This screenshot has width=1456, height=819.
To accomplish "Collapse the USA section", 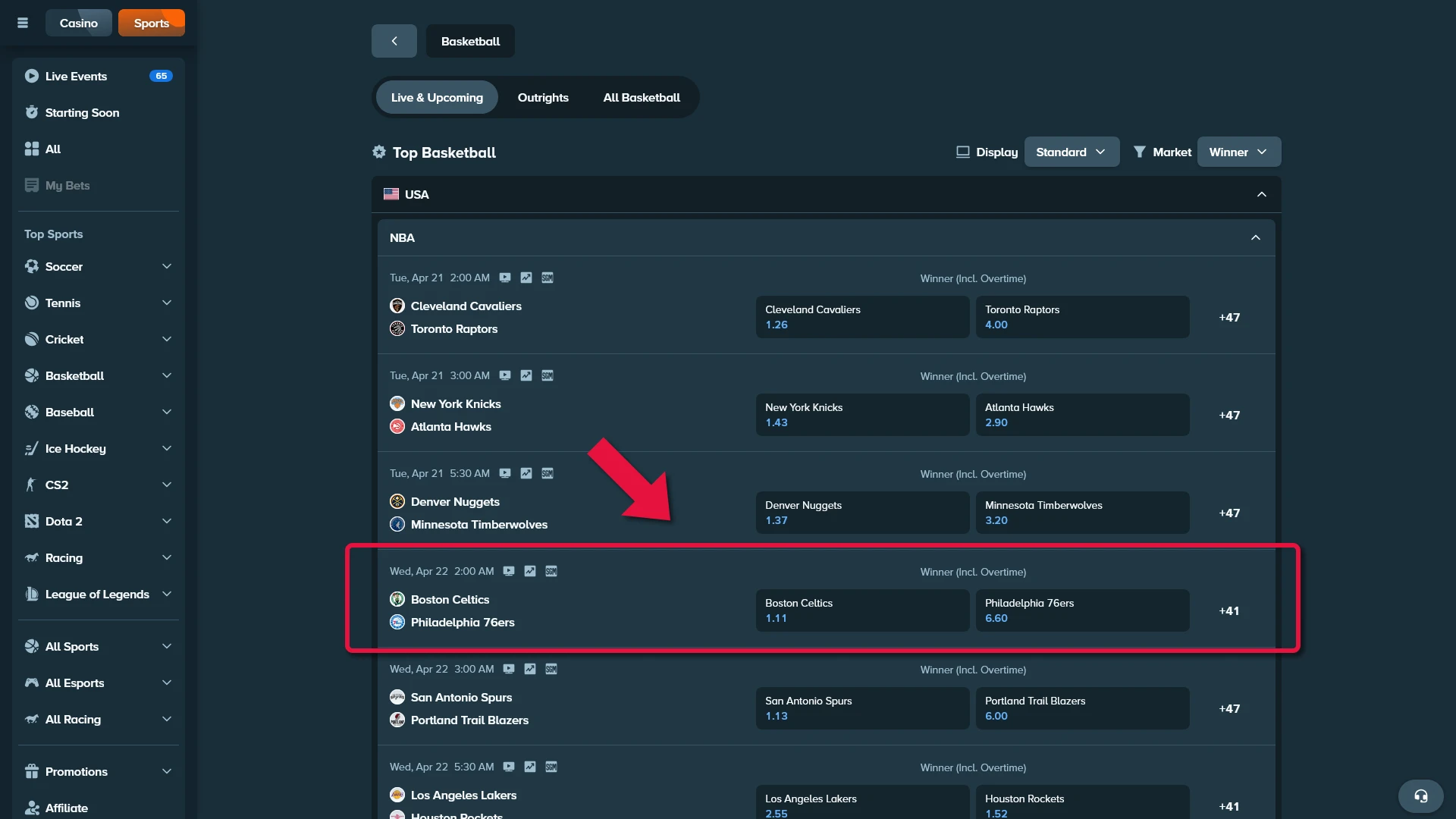I will pos(1262,194).
